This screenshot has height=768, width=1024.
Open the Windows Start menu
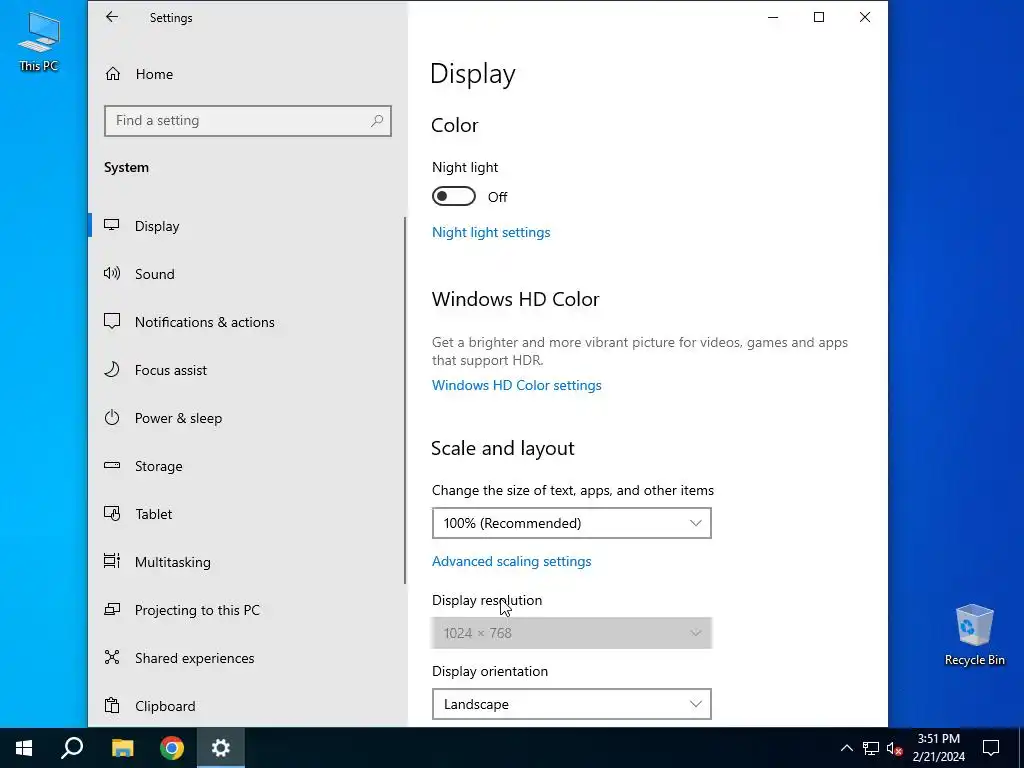(x=24, y=748)
